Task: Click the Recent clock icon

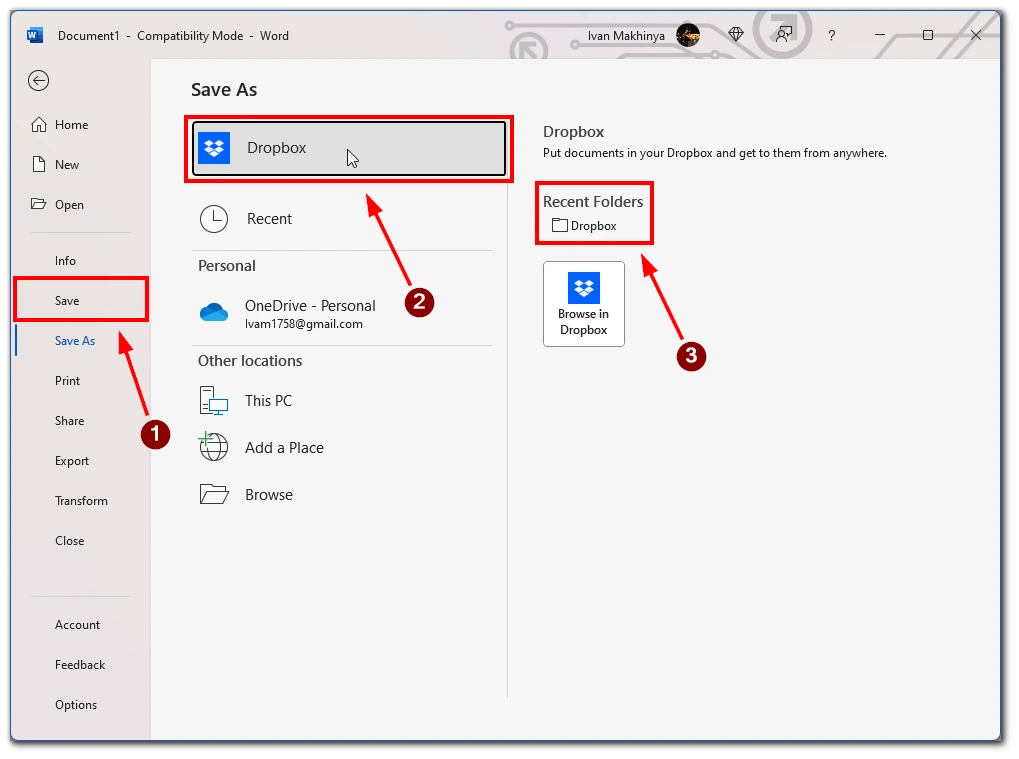Action: [x=214, y=219]
